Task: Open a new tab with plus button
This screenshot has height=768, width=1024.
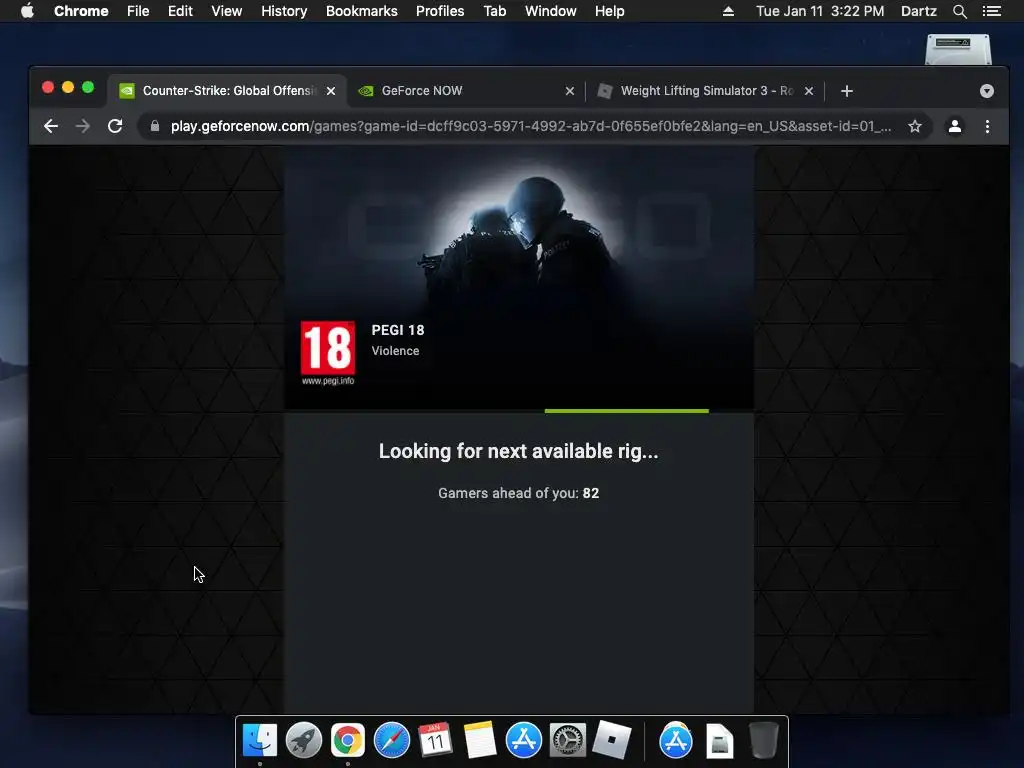Action: [x=847, y=91]
